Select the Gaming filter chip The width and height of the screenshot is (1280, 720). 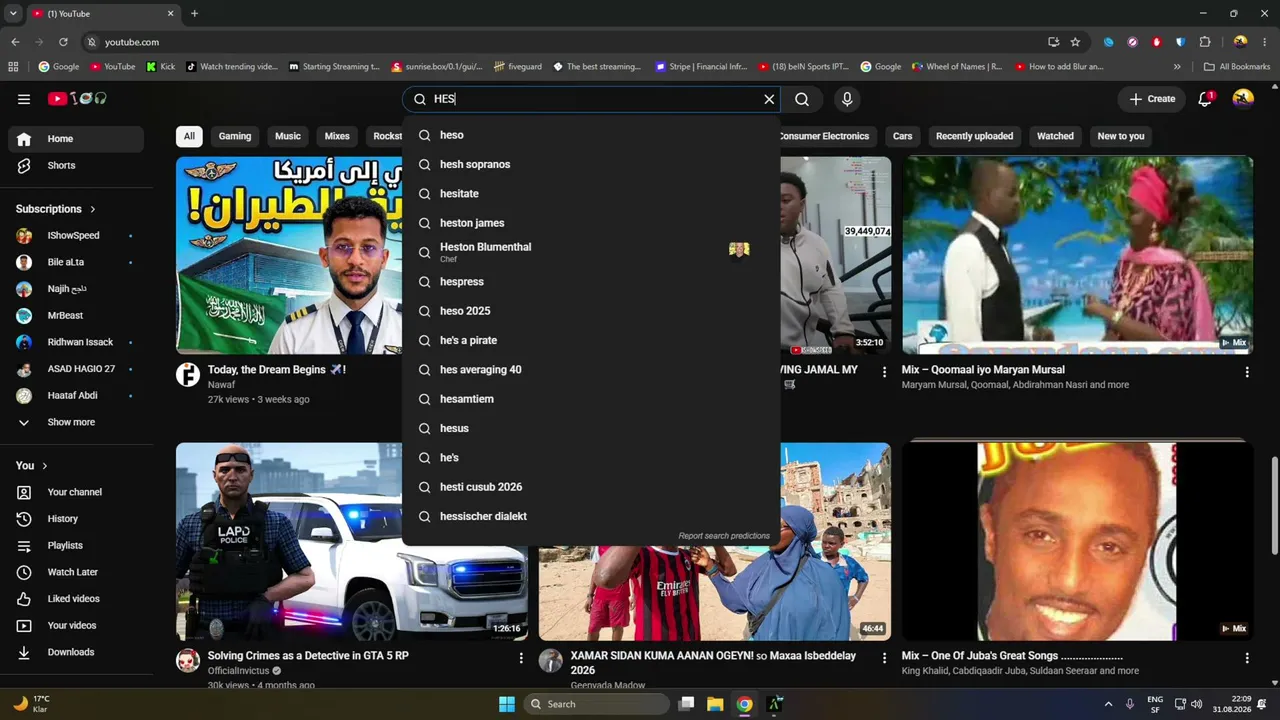point(235,136)
